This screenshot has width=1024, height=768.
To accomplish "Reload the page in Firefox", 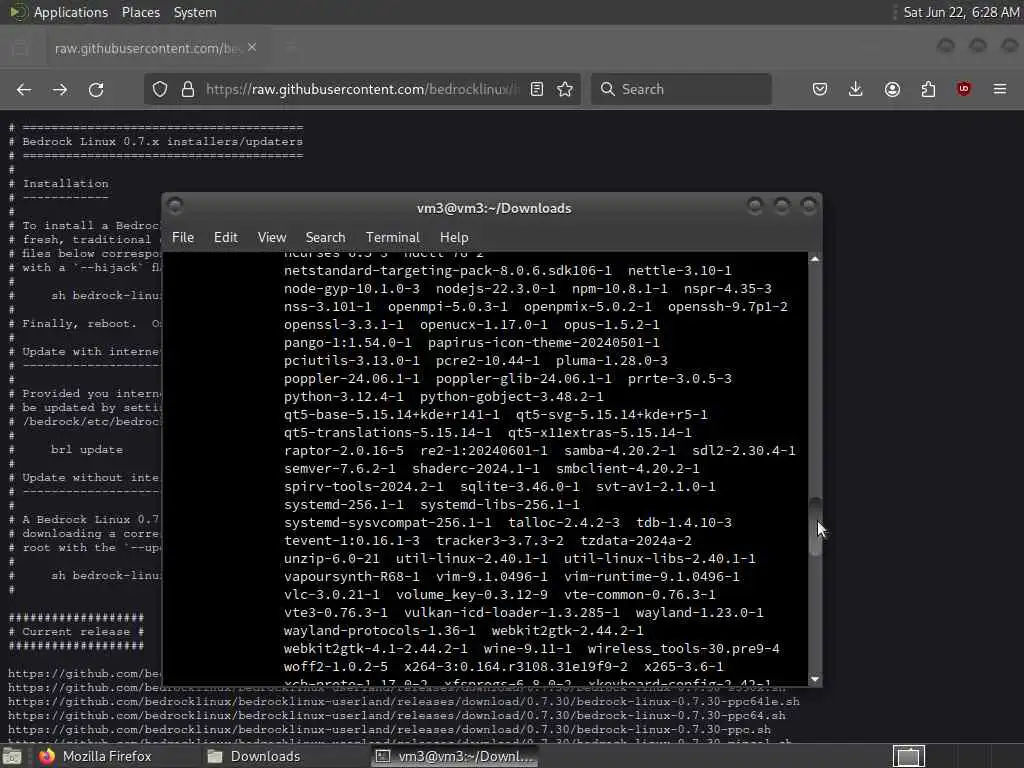I will click(96, 89).
